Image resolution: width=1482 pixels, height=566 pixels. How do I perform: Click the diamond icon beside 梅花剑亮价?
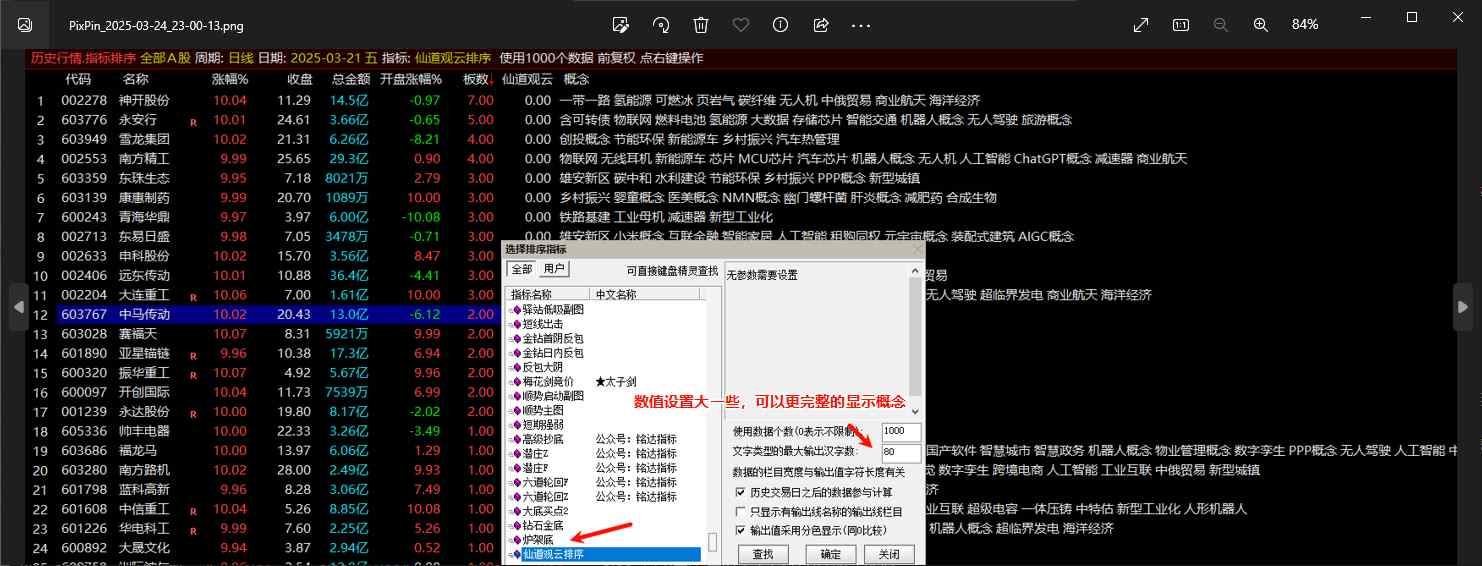click(x=517, y=381)
